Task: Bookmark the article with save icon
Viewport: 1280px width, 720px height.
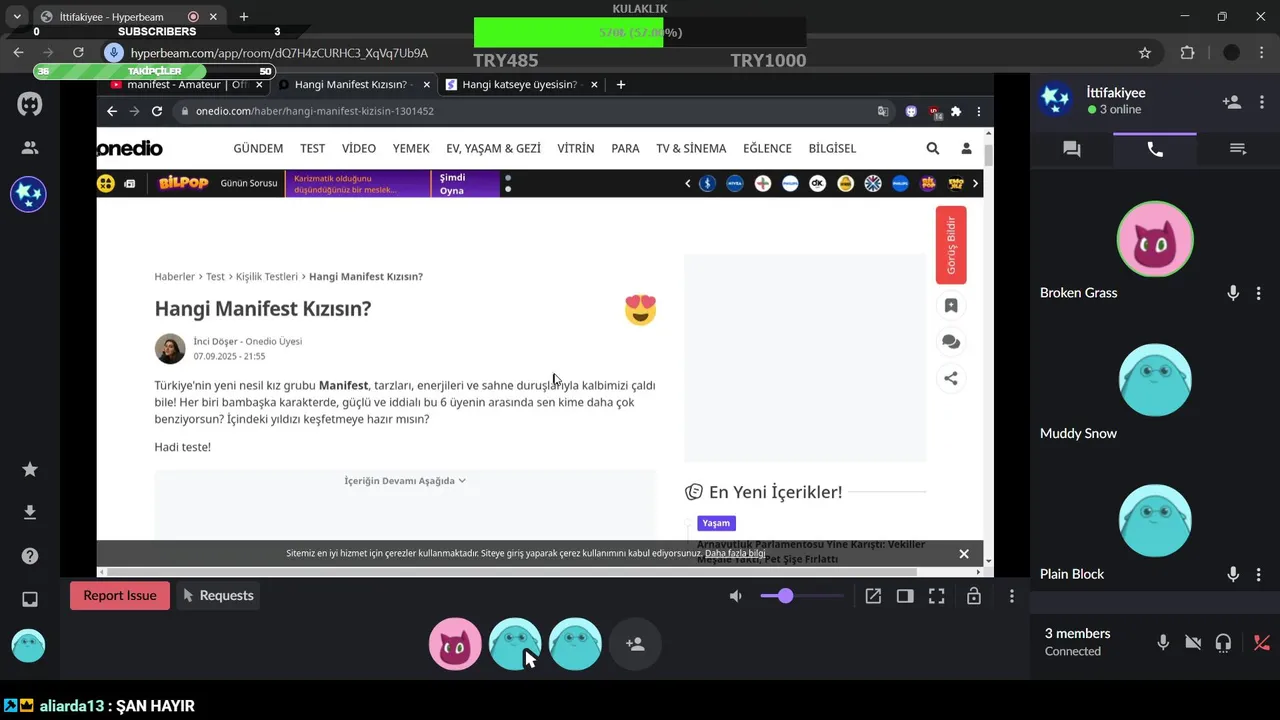Action: [x=951, y=306]
